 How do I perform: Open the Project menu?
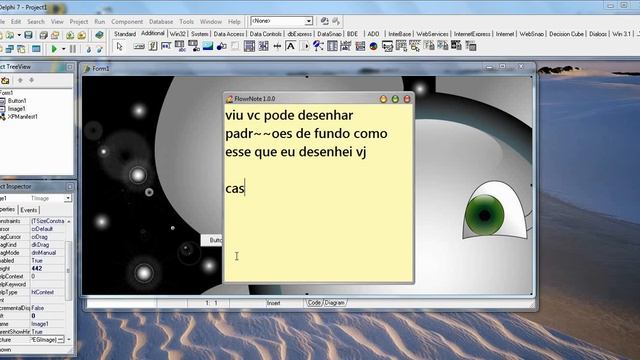coord(79,21)
